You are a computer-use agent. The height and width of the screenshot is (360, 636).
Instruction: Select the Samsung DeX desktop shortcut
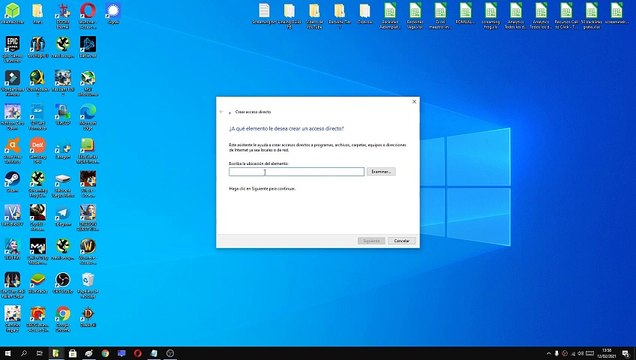(x=38, y=150)
